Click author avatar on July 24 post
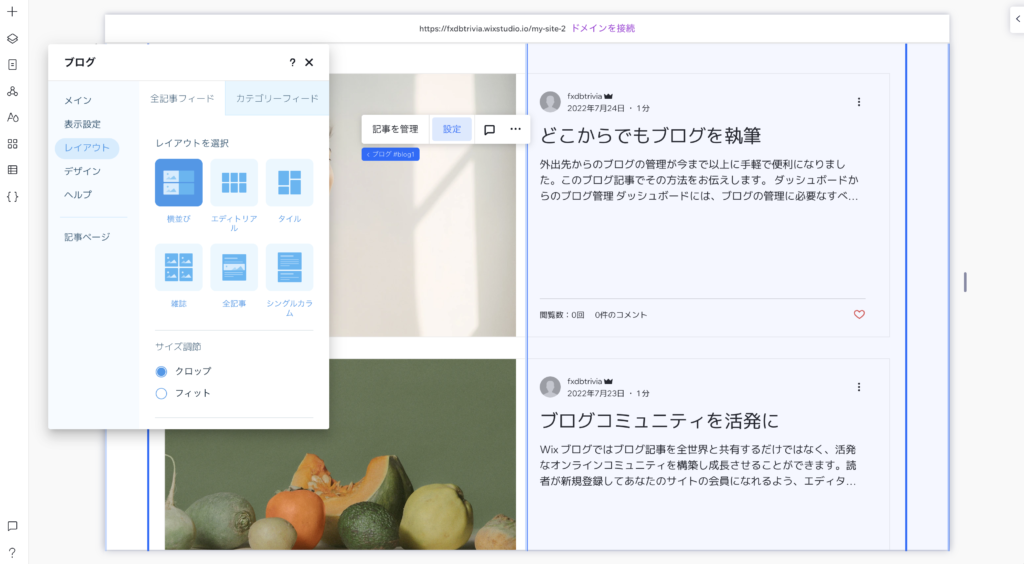The image size is (1024, 564). [x=550, y=101]
